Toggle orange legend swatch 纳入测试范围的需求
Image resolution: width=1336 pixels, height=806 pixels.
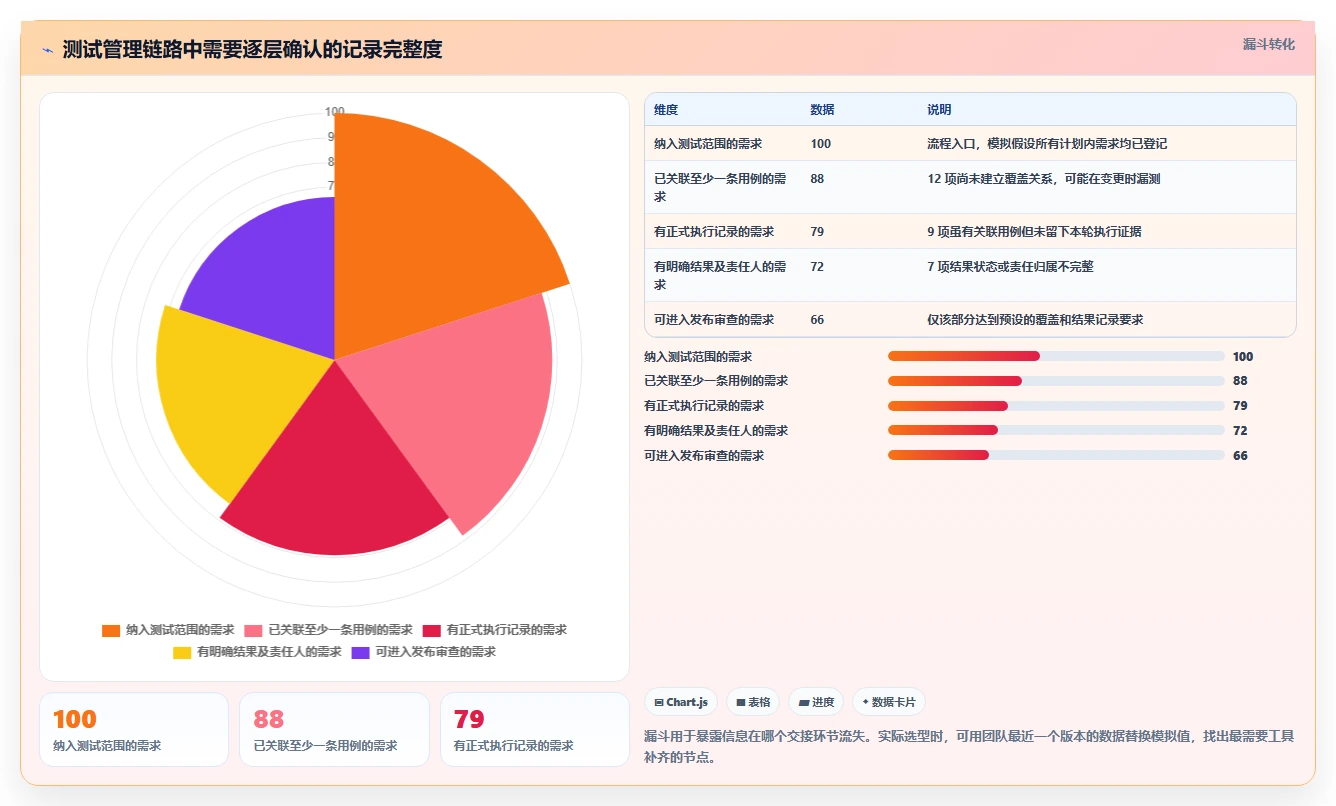coord(111,631)
